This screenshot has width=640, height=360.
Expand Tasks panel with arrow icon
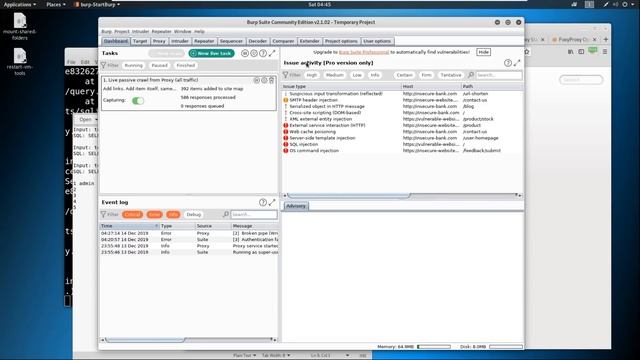(272, 53)
